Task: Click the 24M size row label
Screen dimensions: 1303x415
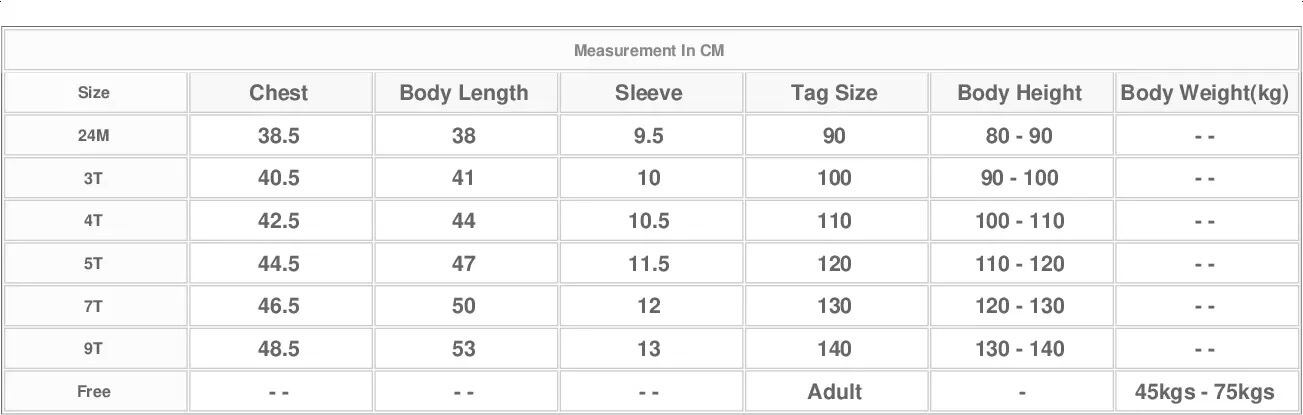Action: pyautogui.click(x=93, y=136)
